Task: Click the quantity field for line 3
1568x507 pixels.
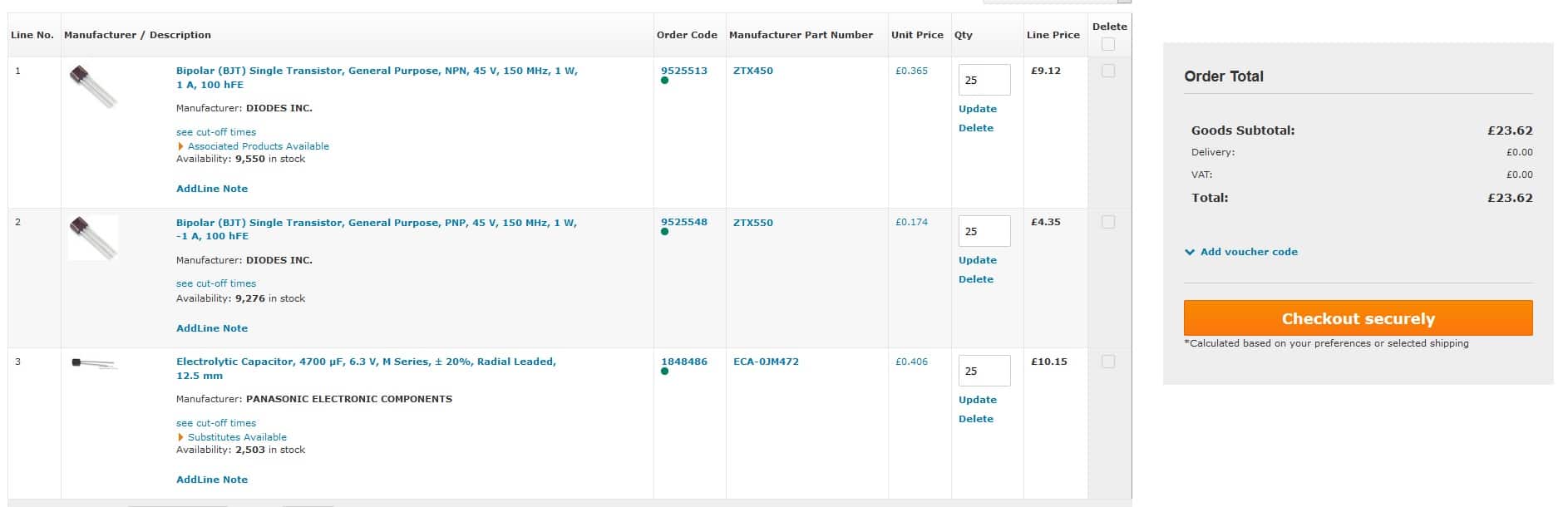Action: click(984, 371)
